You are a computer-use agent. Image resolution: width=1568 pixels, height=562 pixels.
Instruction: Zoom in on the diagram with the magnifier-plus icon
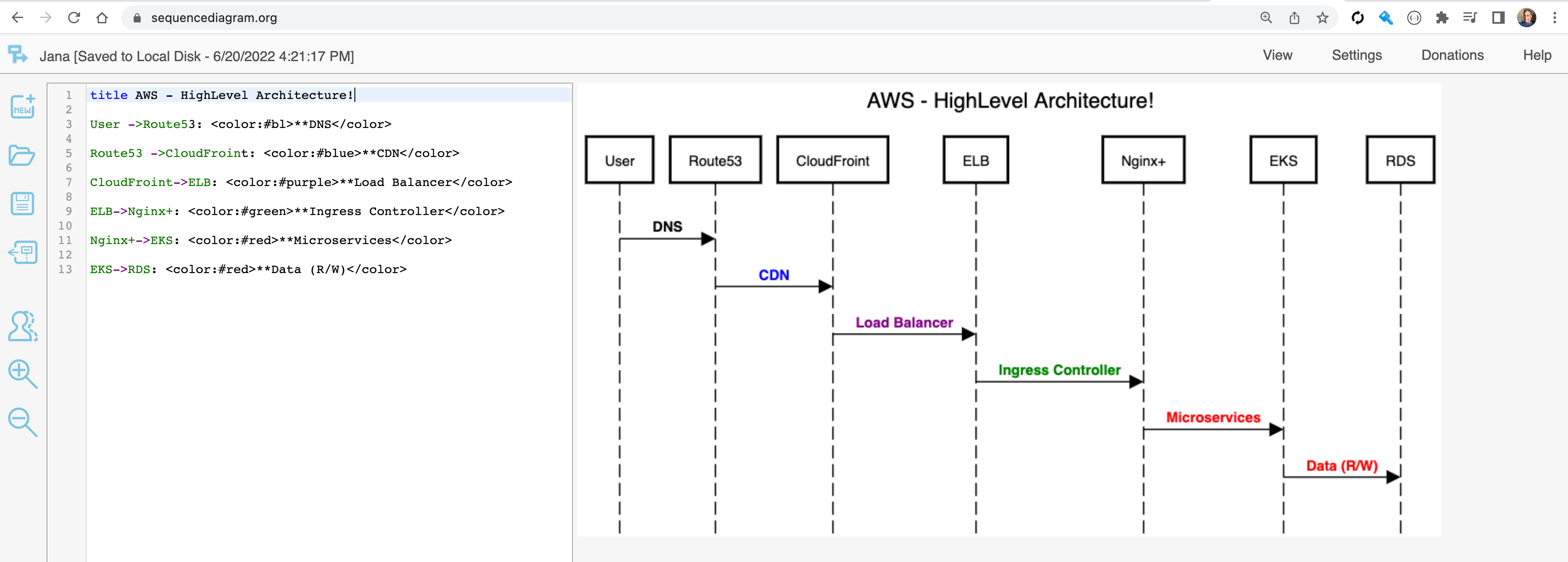click(22, 373)
